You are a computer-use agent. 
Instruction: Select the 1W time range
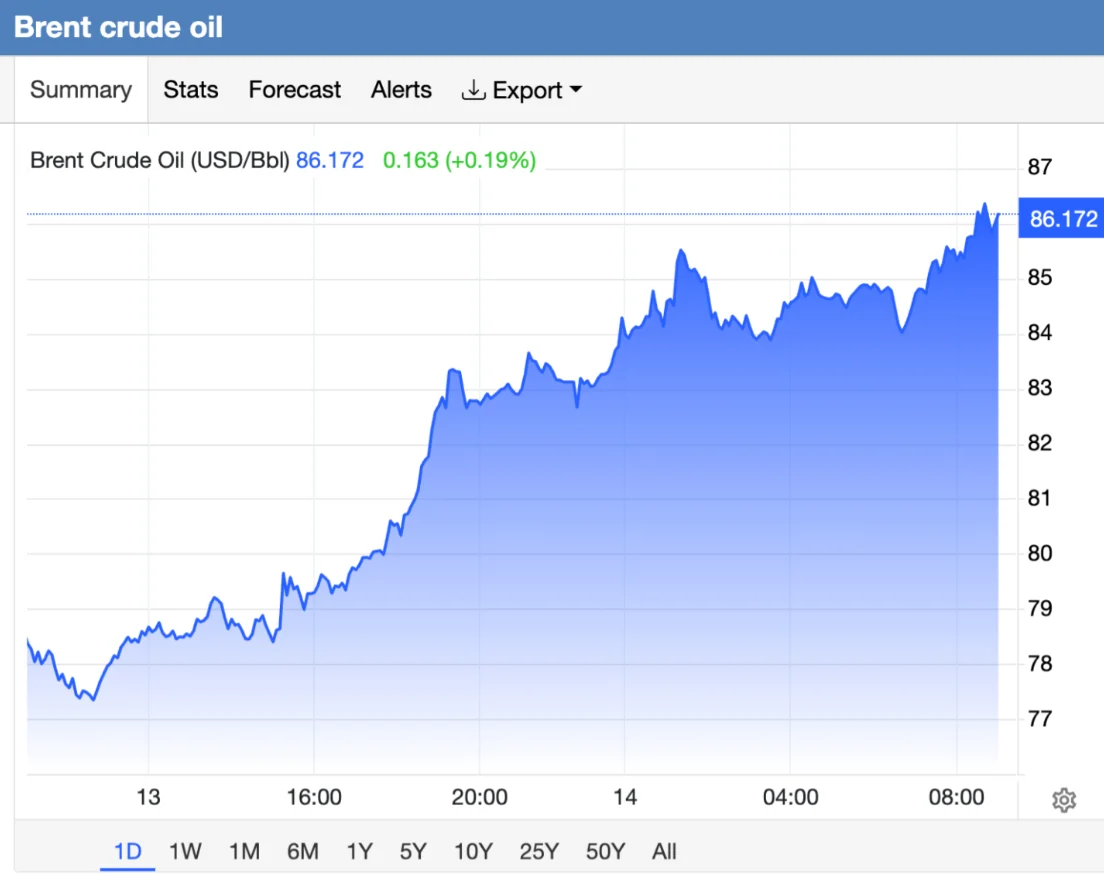pyautogui.click(x=185, y=851)
